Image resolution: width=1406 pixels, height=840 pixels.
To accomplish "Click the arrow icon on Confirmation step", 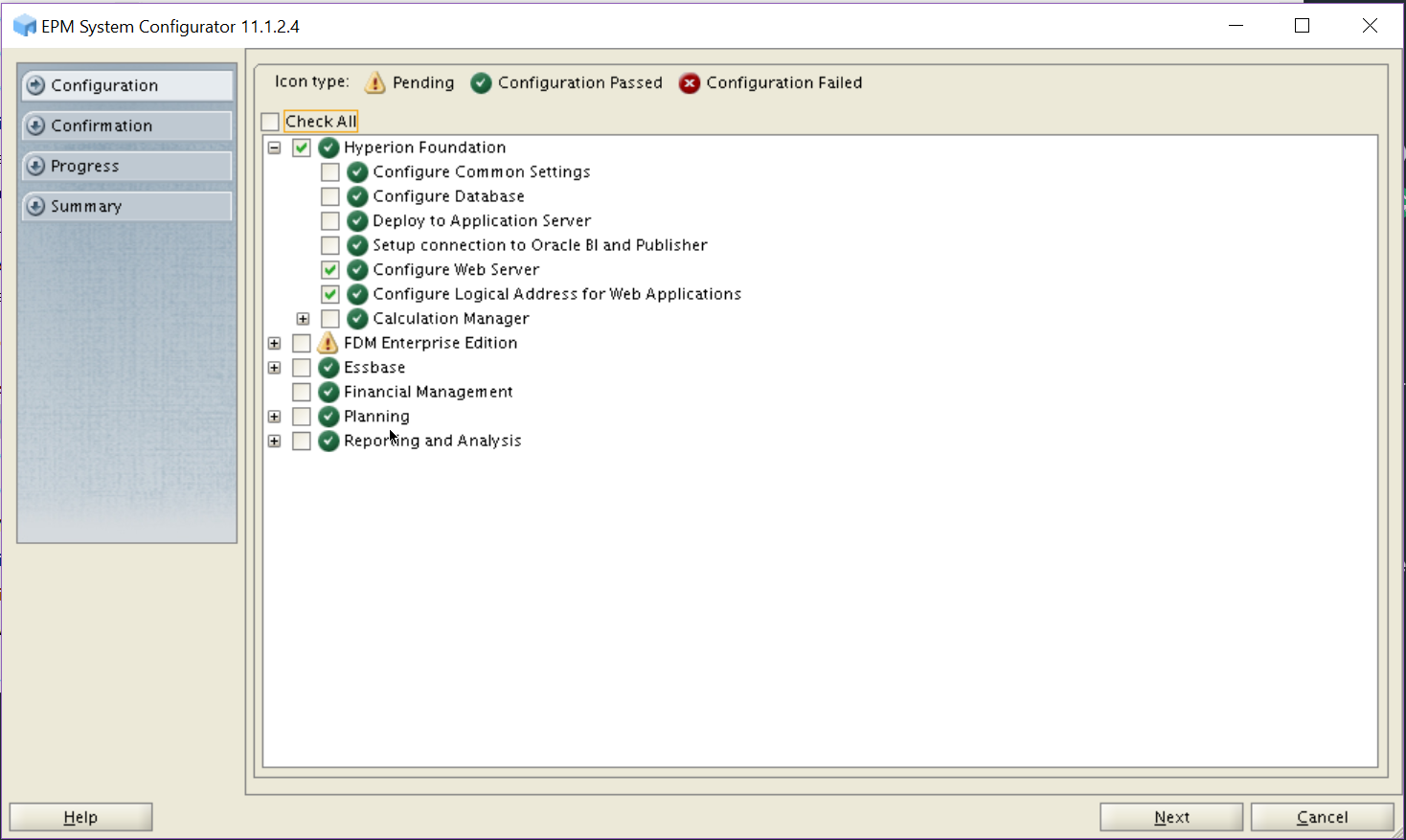I will (x=36, y=125).
